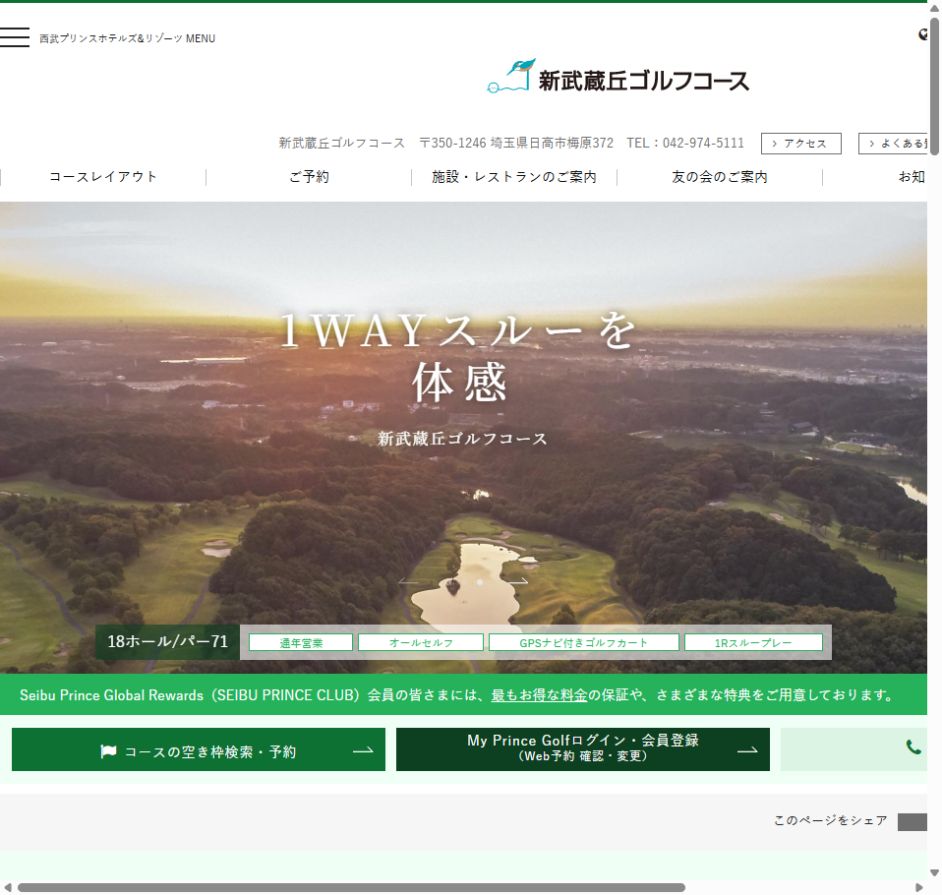942x895 pixels.
Task: Click the arrow on the My Prince Golf button
Action: (747, 750)
